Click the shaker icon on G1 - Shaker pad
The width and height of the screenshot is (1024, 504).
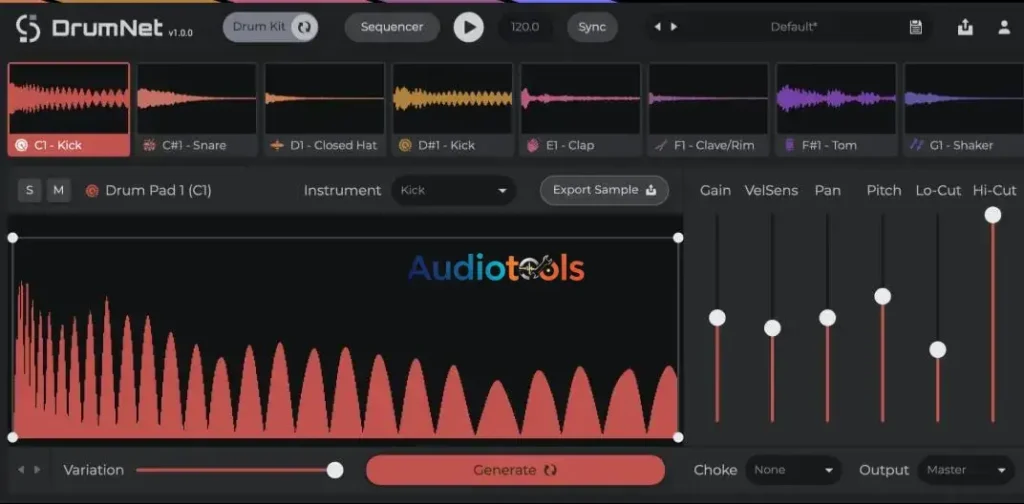click(x=917, y=146)
